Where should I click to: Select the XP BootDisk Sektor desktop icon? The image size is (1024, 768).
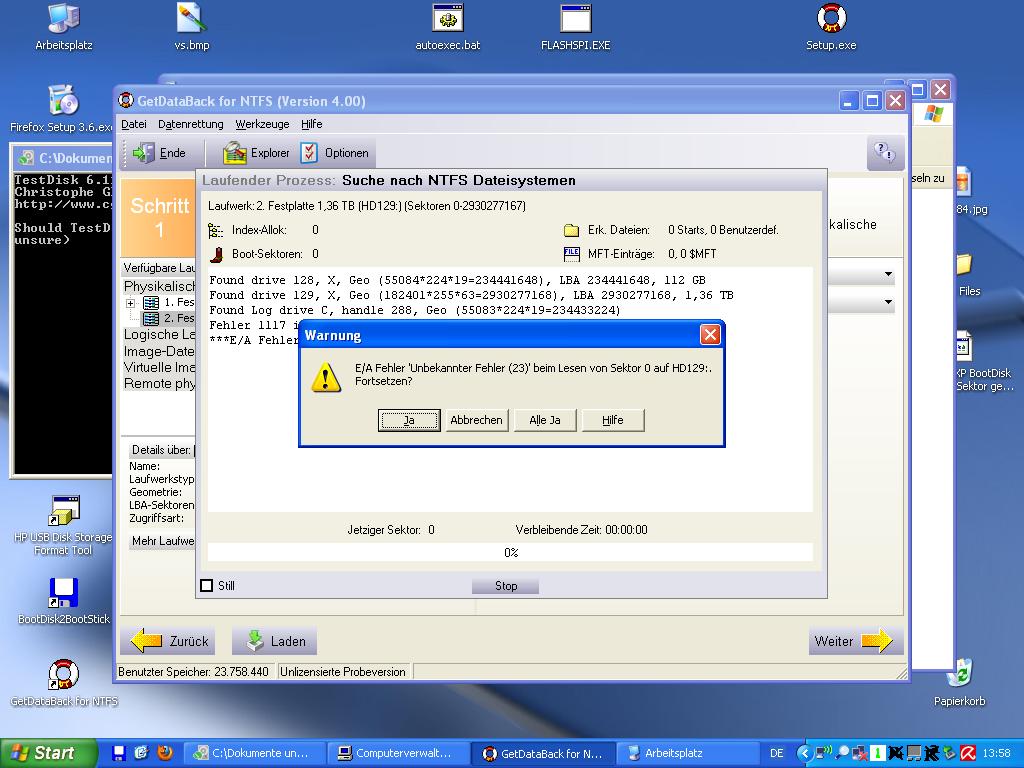coord(983,361)
